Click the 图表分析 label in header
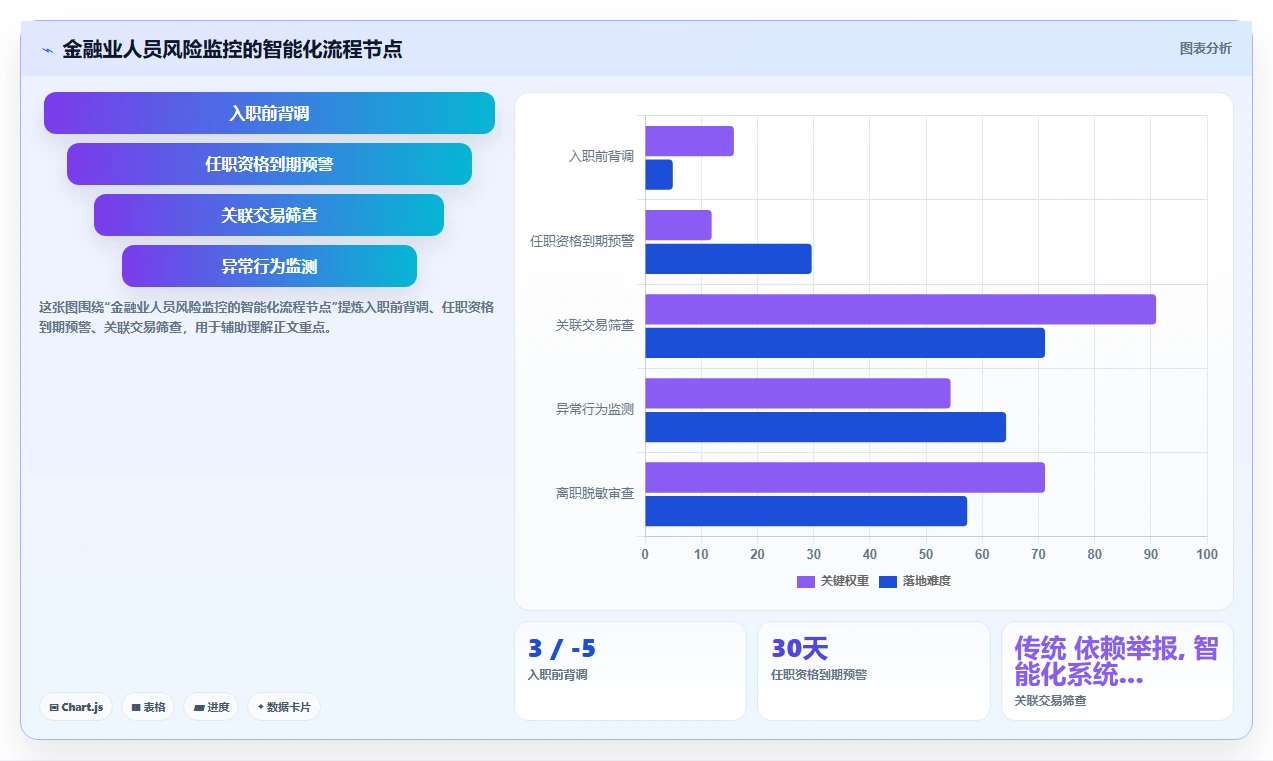The width and height of the screenshot is (1273, 761). click(x=1205, y=48)
